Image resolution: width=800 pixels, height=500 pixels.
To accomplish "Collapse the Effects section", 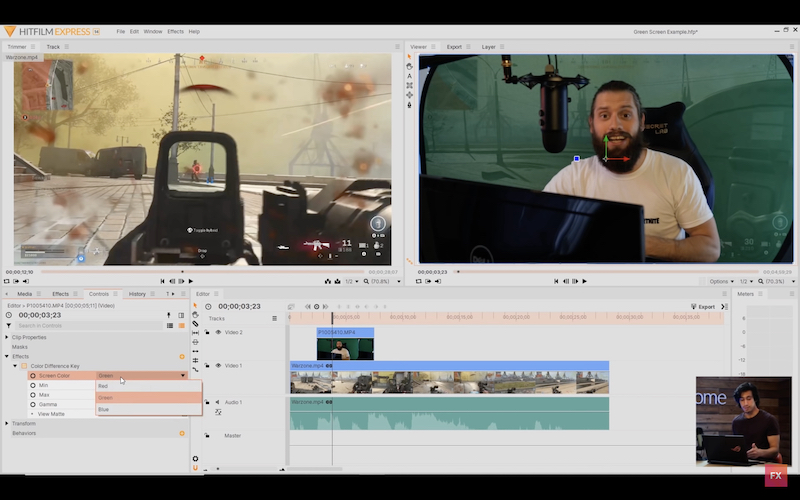I will point(7,357).
